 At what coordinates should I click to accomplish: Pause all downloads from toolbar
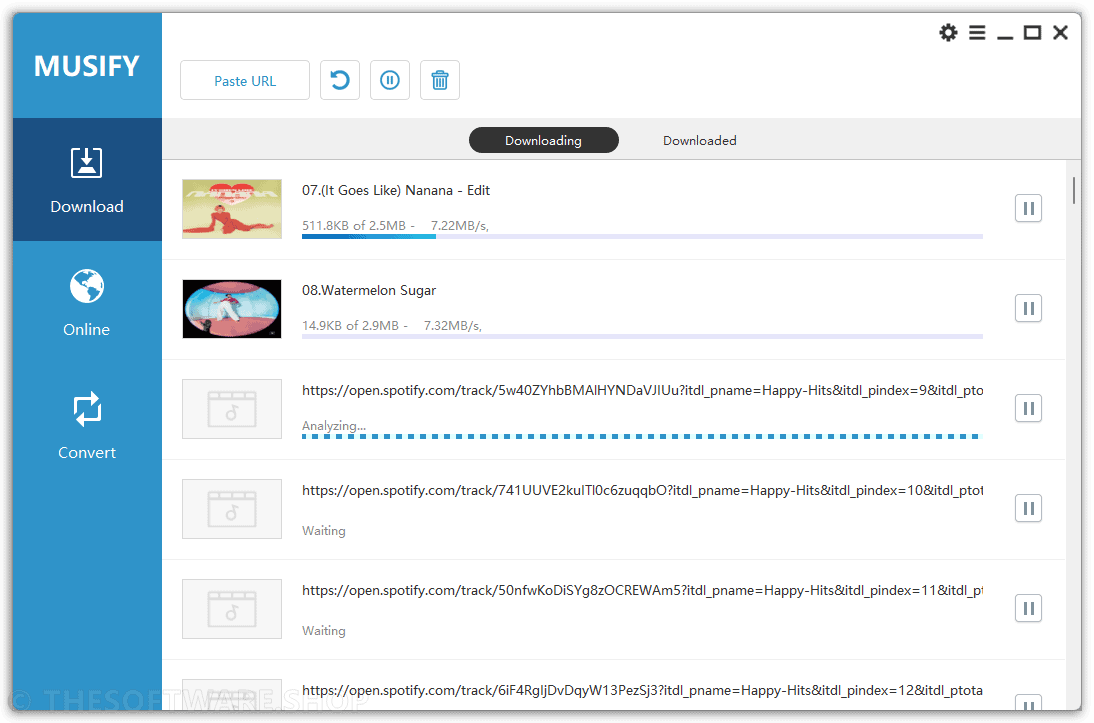click(390, 80)
